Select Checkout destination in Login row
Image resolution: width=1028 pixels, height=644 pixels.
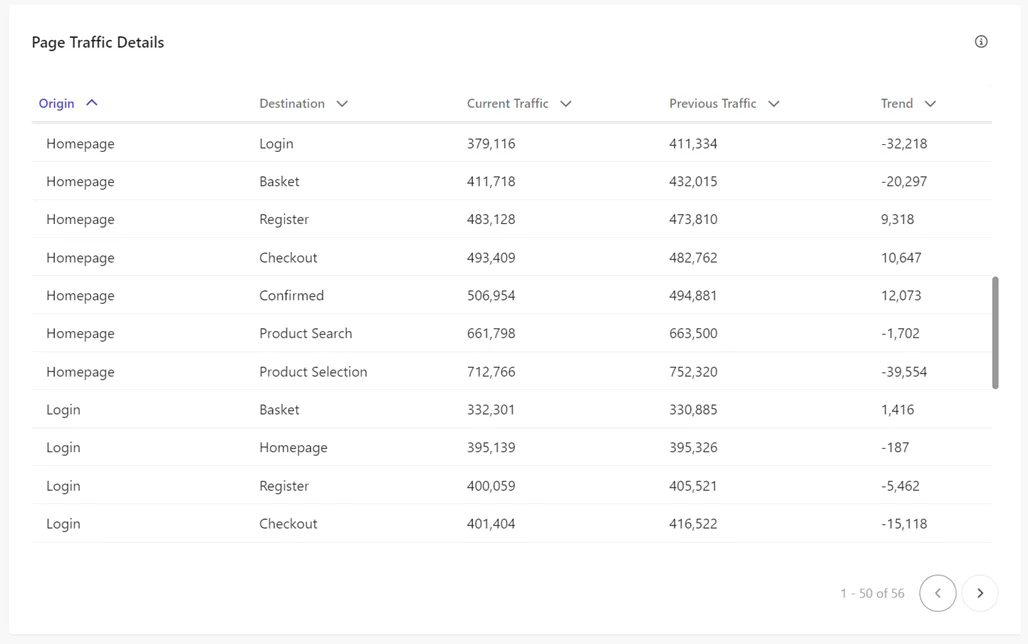point(288,524)
